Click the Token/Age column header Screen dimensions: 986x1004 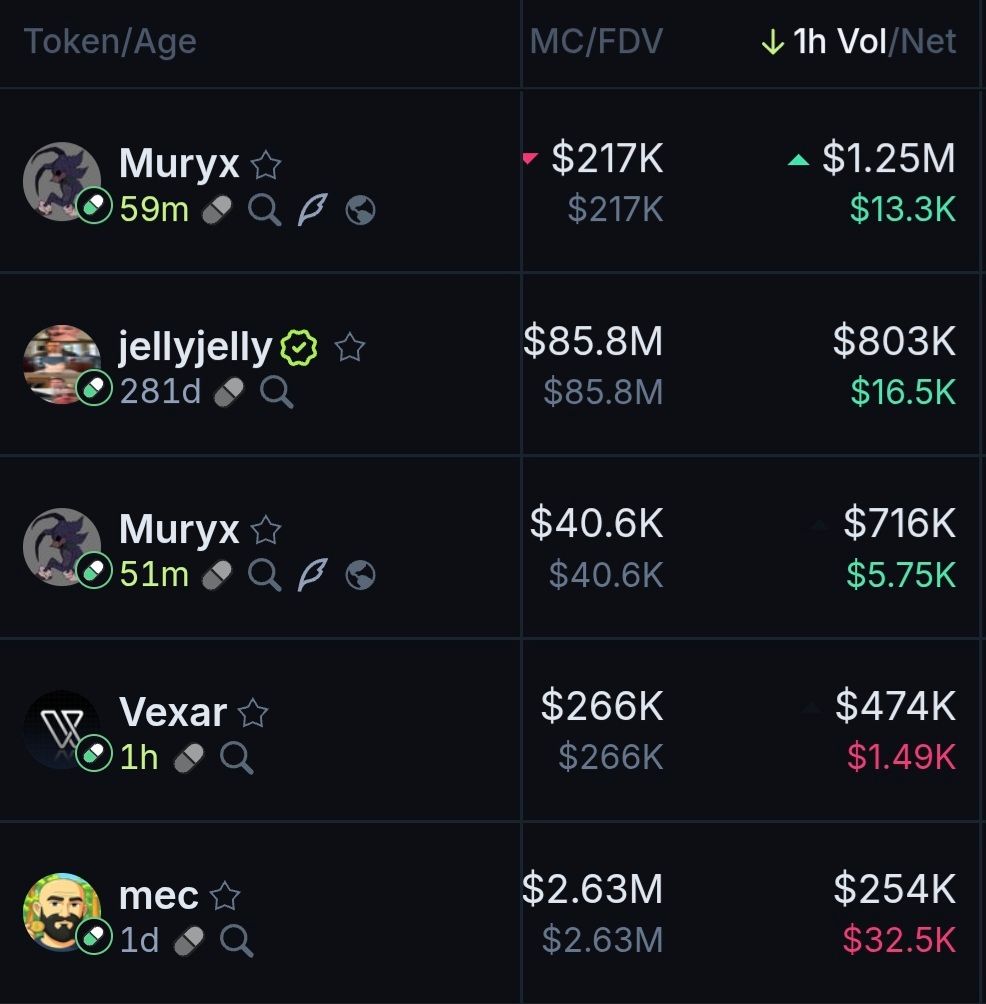(110, 42)
